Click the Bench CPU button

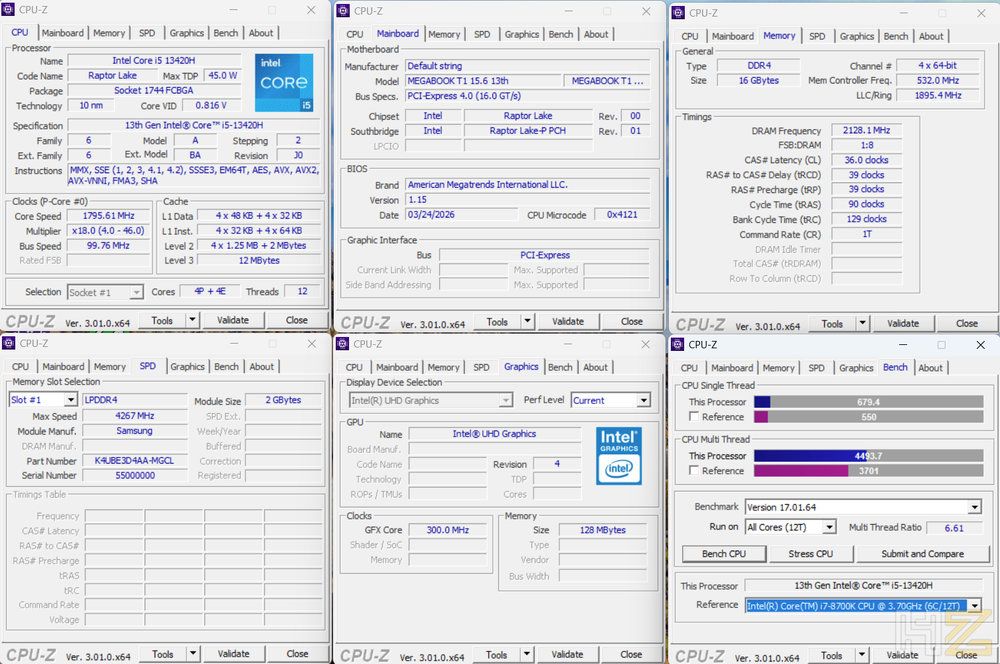[x=724, y=554]
